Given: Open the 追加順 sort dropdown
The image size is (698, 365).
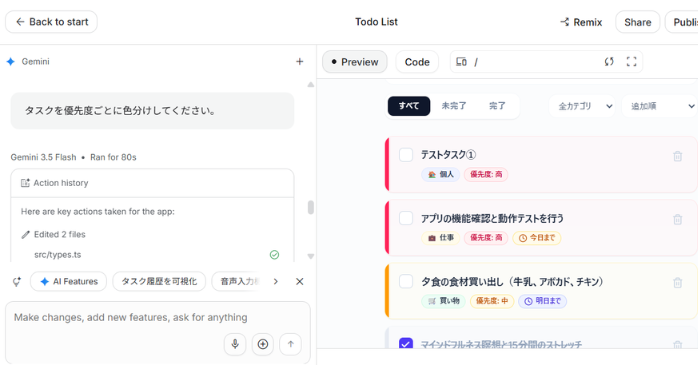Looking at the screenshot, I should (660, 106).
